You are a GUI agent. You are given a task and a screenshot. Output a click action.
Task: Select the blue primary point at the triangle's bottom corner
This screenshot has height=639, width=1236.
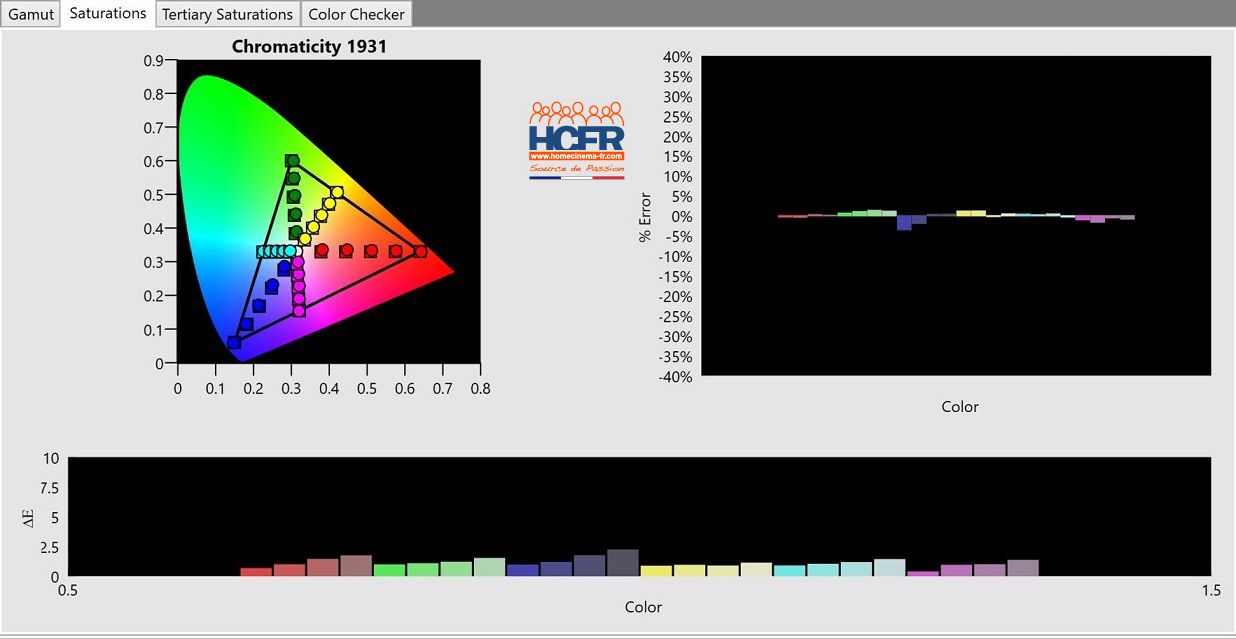tap(234, 342)
